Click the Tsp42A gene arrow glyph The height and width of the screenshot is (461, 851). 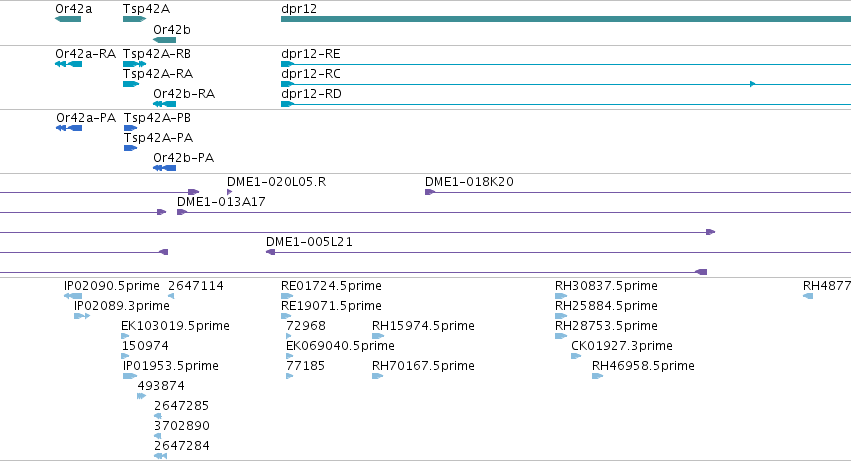(135, 20)
